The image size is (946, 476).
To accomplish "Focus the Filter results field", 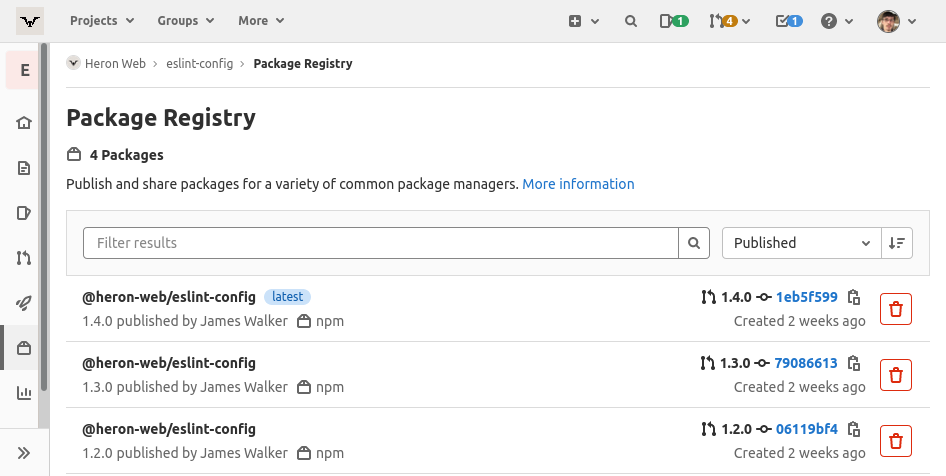I will click(381, 243).
